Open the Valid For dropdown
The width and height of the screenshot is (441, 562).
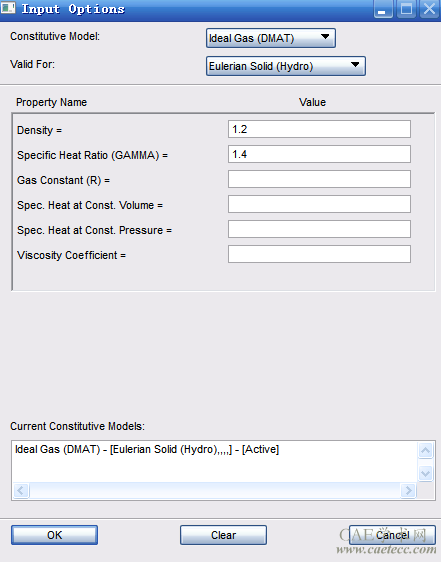pos(286,66)
